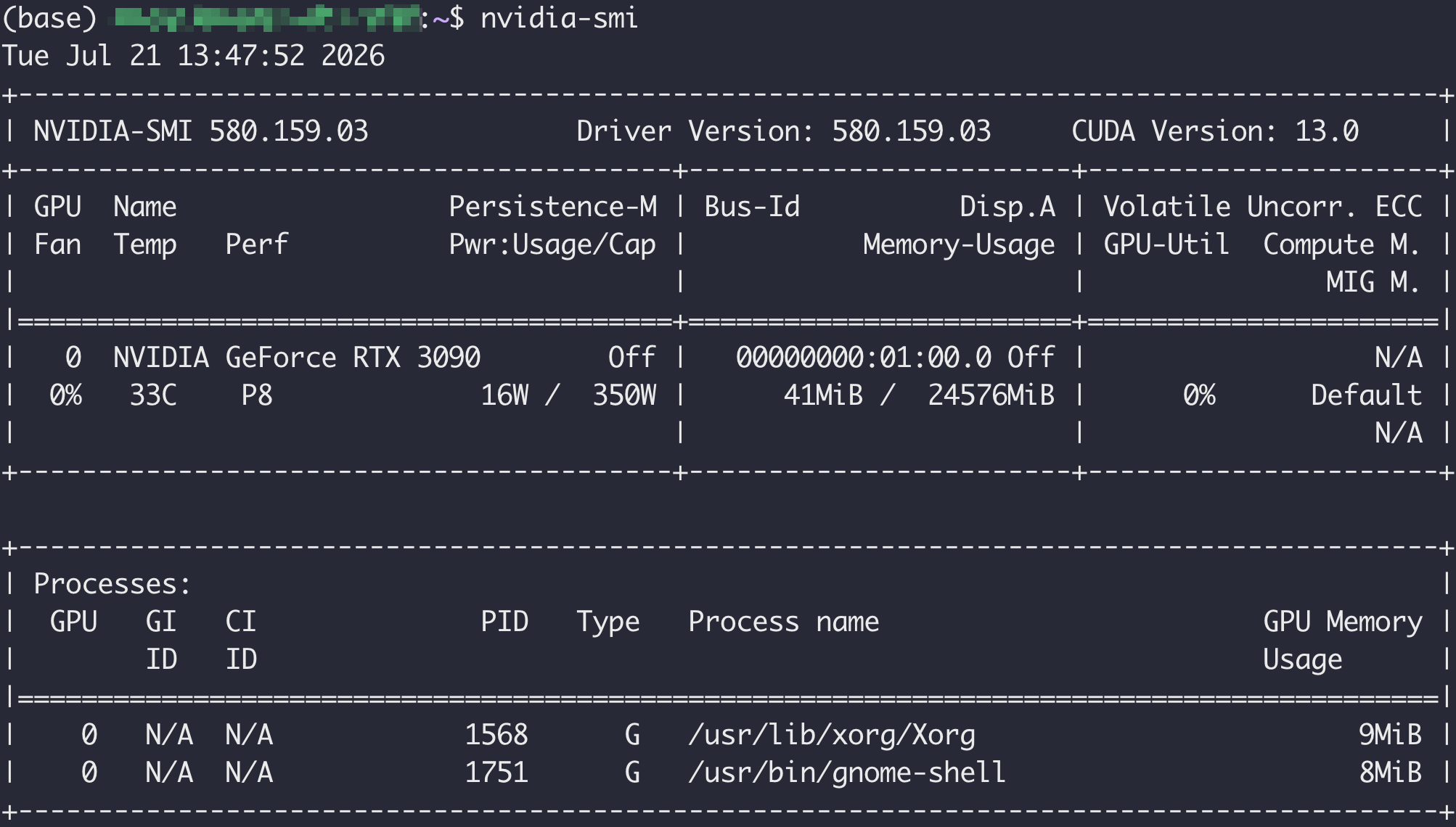This screenshot has height=827, width=1456.
Task: Click the Persistence-M column header
Action: (x=552, y=207)
